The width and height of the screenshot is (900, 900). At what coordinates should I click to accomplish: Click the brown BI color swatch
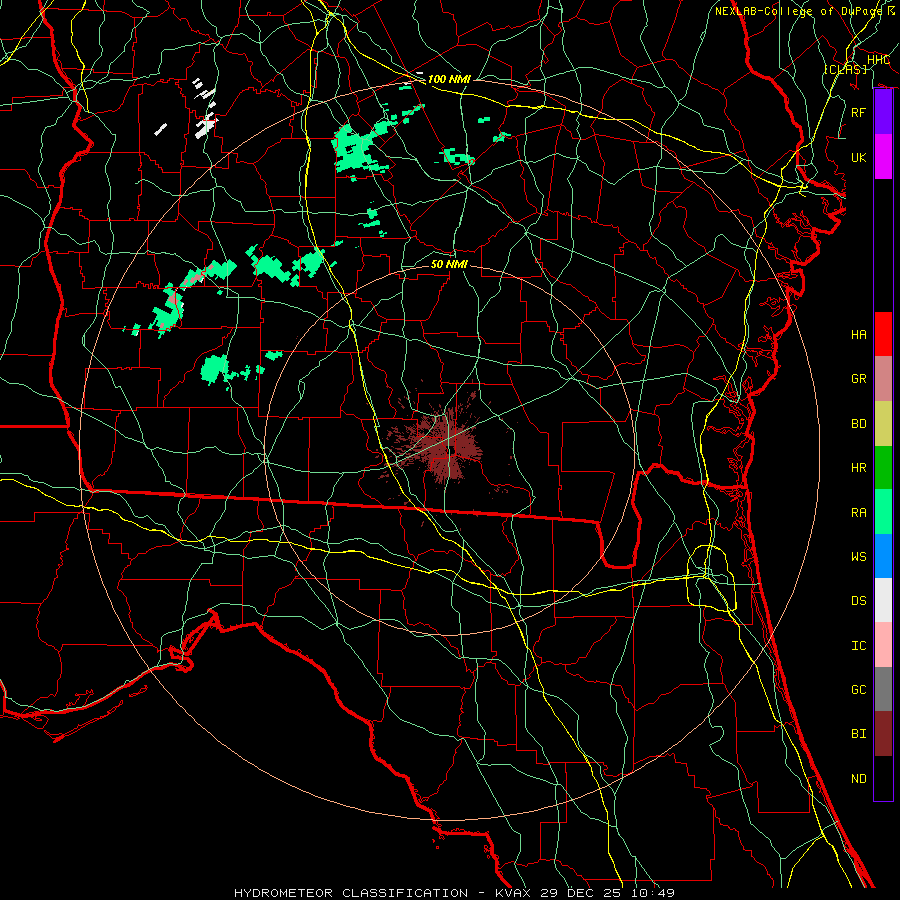(x=883, y=734)
